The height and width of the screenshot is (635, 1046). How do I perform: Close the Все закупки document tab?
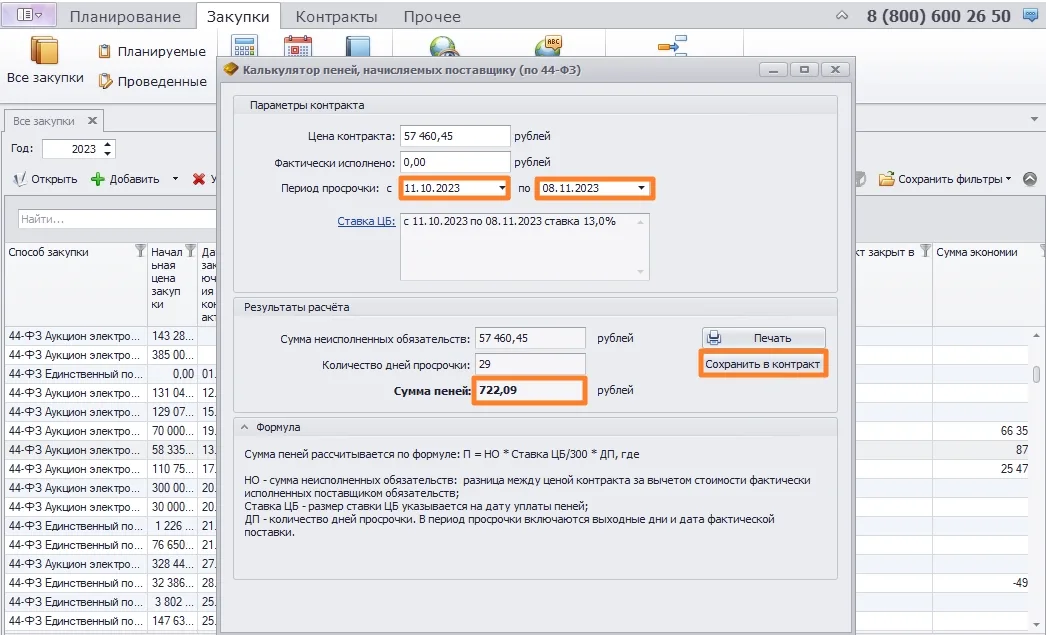pyautogui.click(x=93, y=121)
